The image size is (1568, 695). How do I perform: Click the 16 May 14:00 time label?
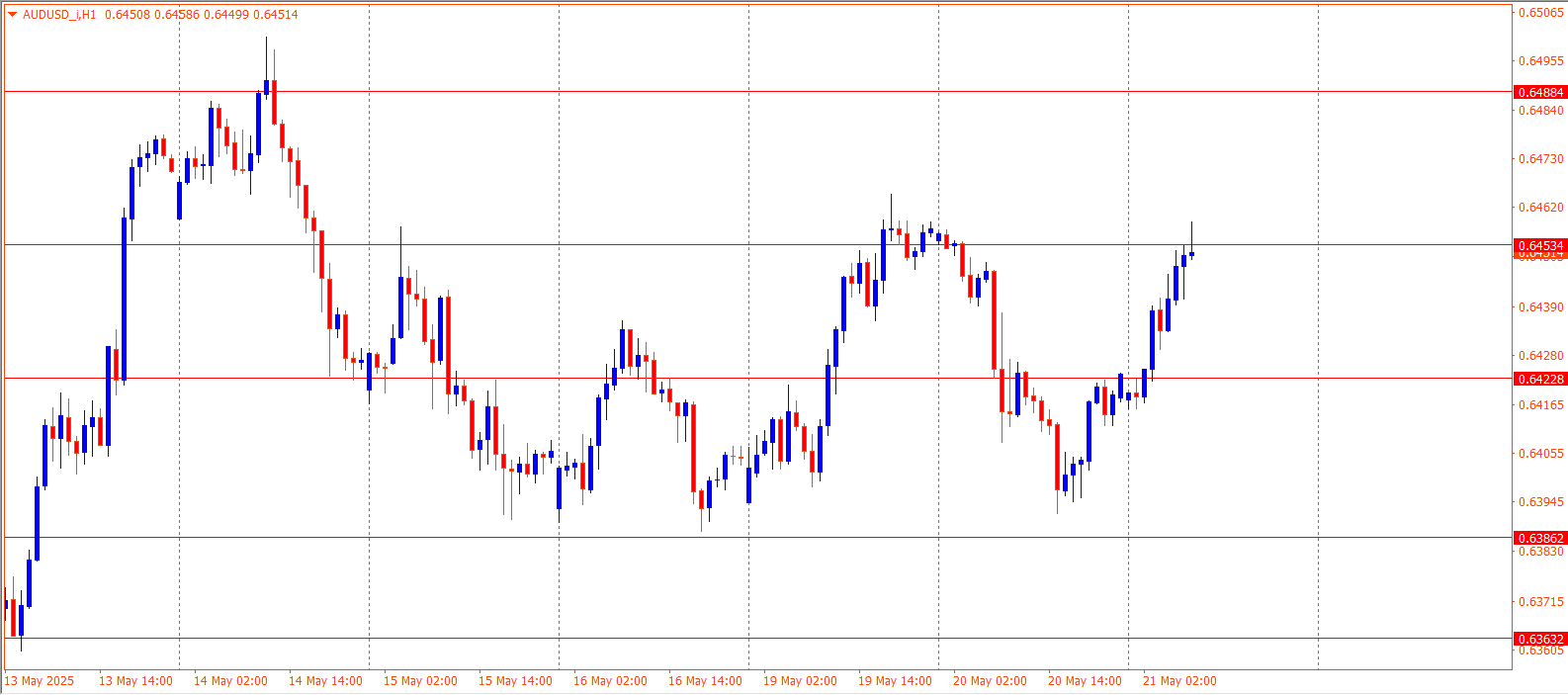tap(705, 681)
